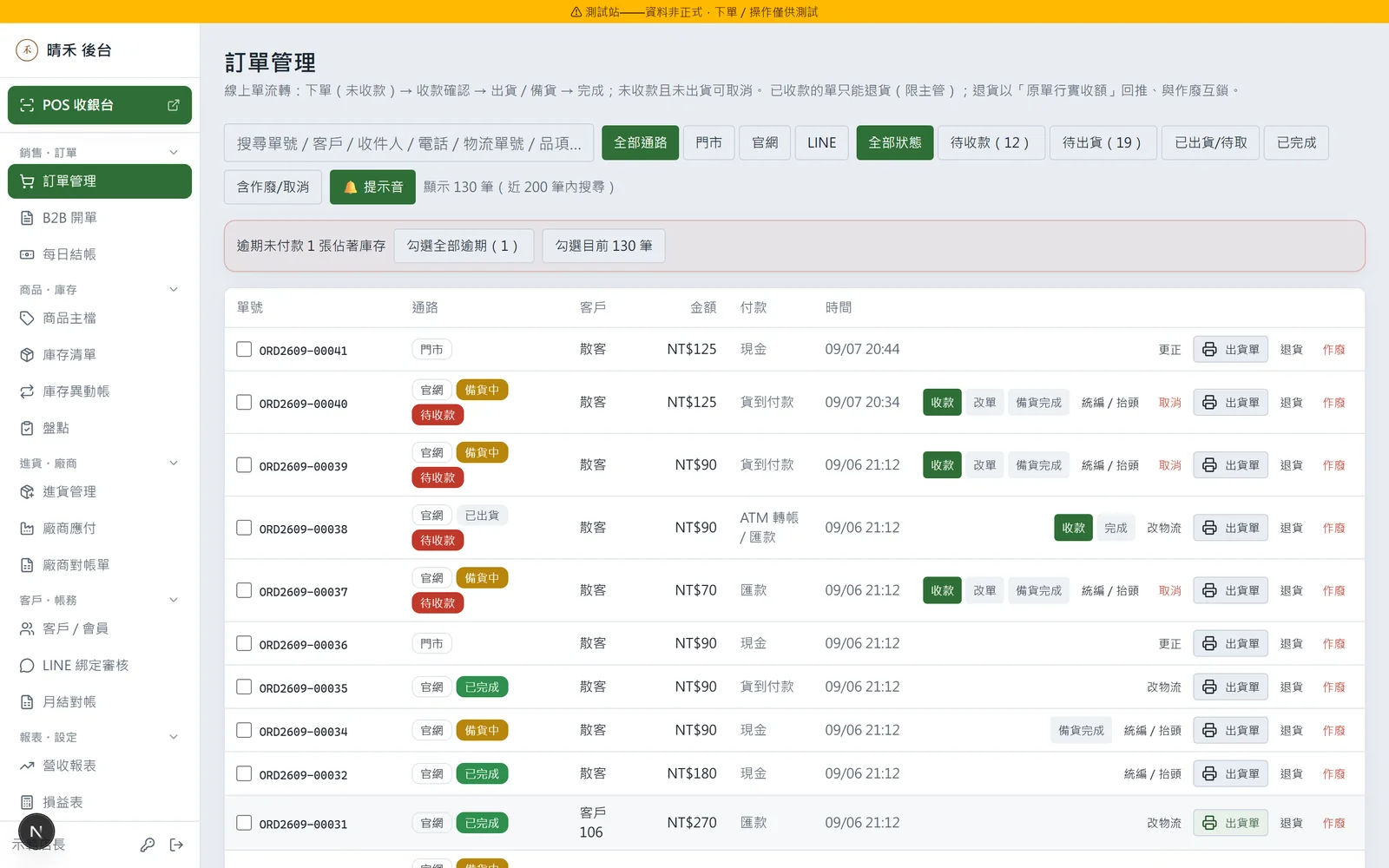1389x868 pixels.
Task: Click 改物流 for order ORD2609-00035
Action: click(x=1164, y=687)
